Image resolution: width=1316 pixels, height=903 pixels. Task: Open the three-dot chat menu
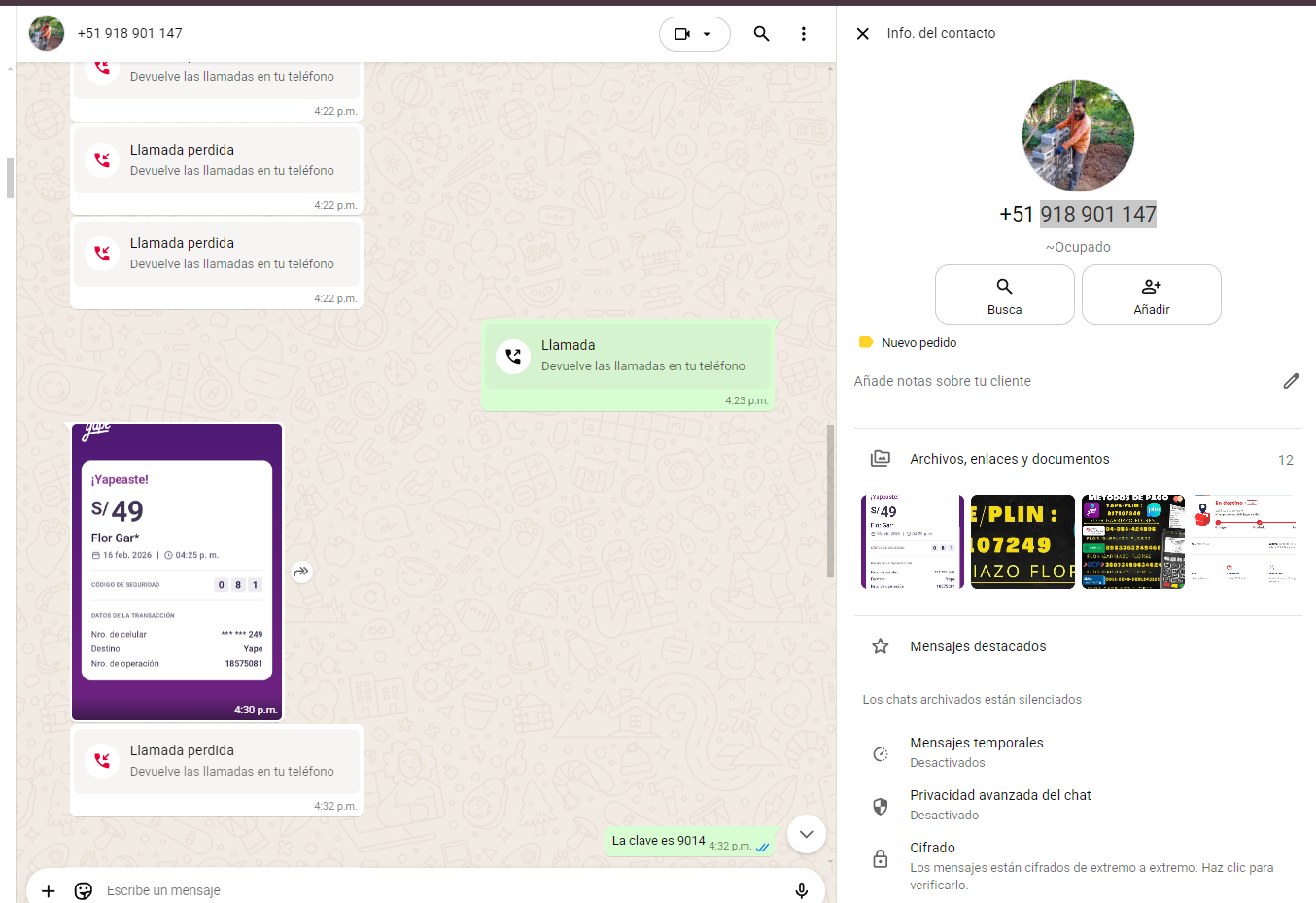[x=803, y=34]
